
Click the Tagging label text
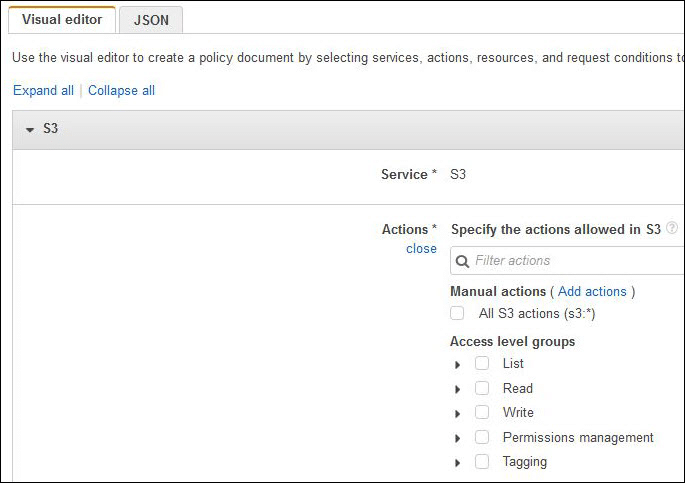coord(525,462)
